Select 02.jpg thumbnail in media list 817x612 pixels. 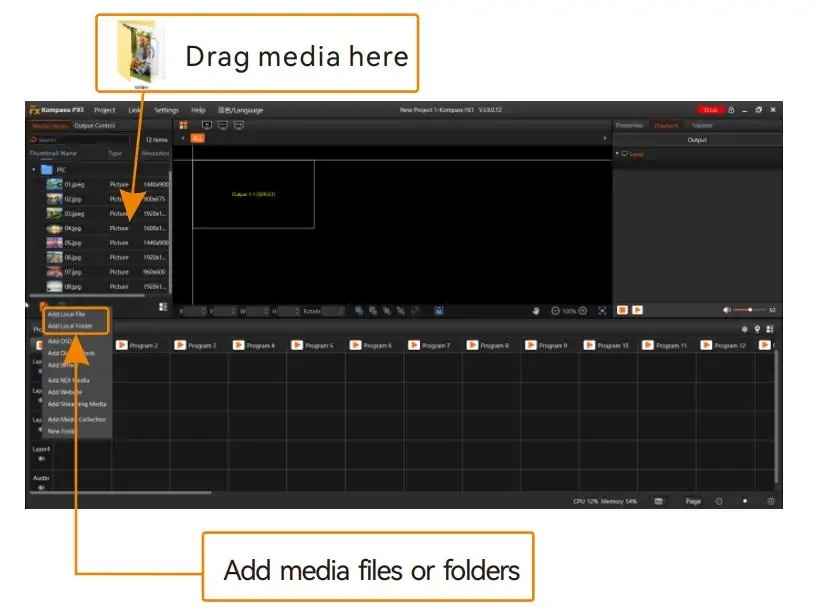[x=54, y=199]
